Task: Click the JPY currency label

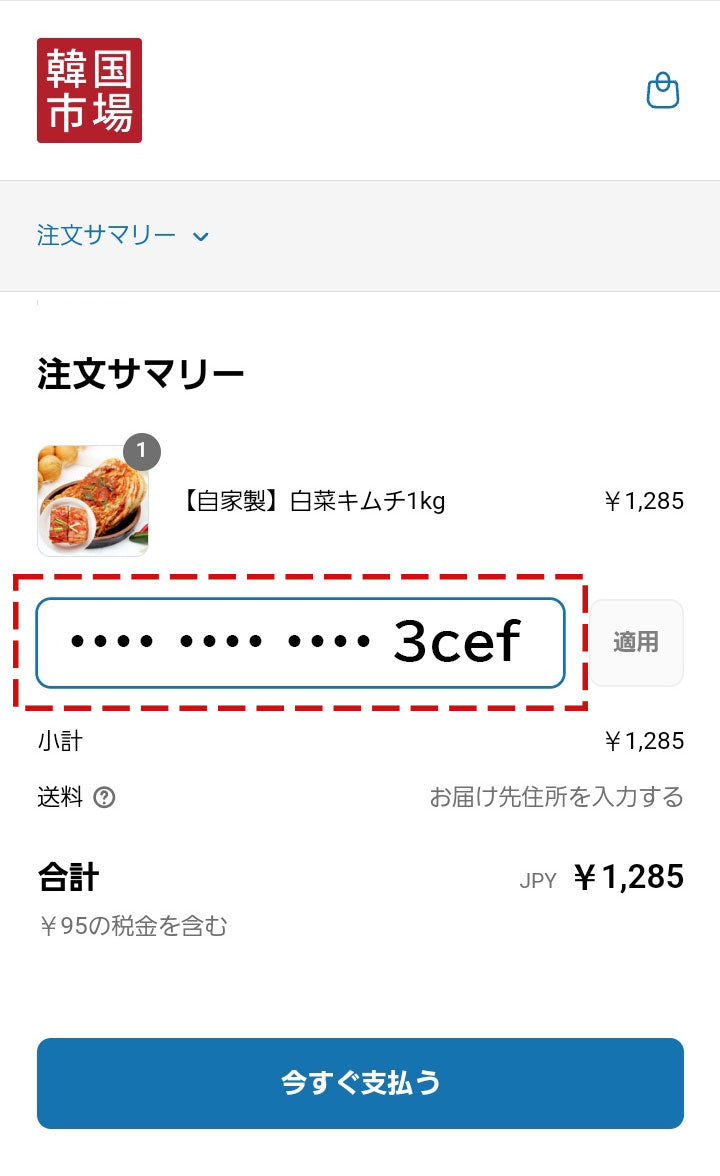Action: point(538,880)
